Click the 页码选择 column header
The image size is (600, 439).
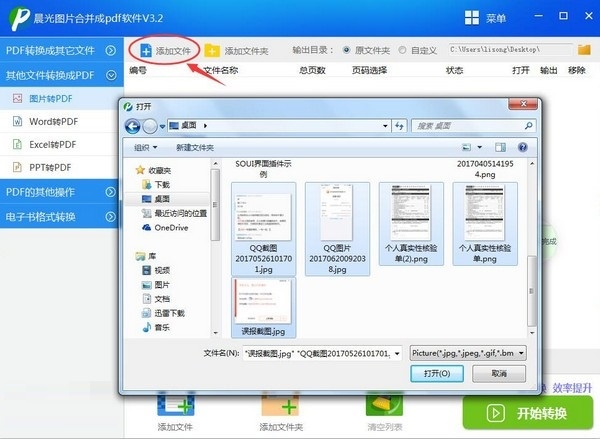[x=369, y=70]
